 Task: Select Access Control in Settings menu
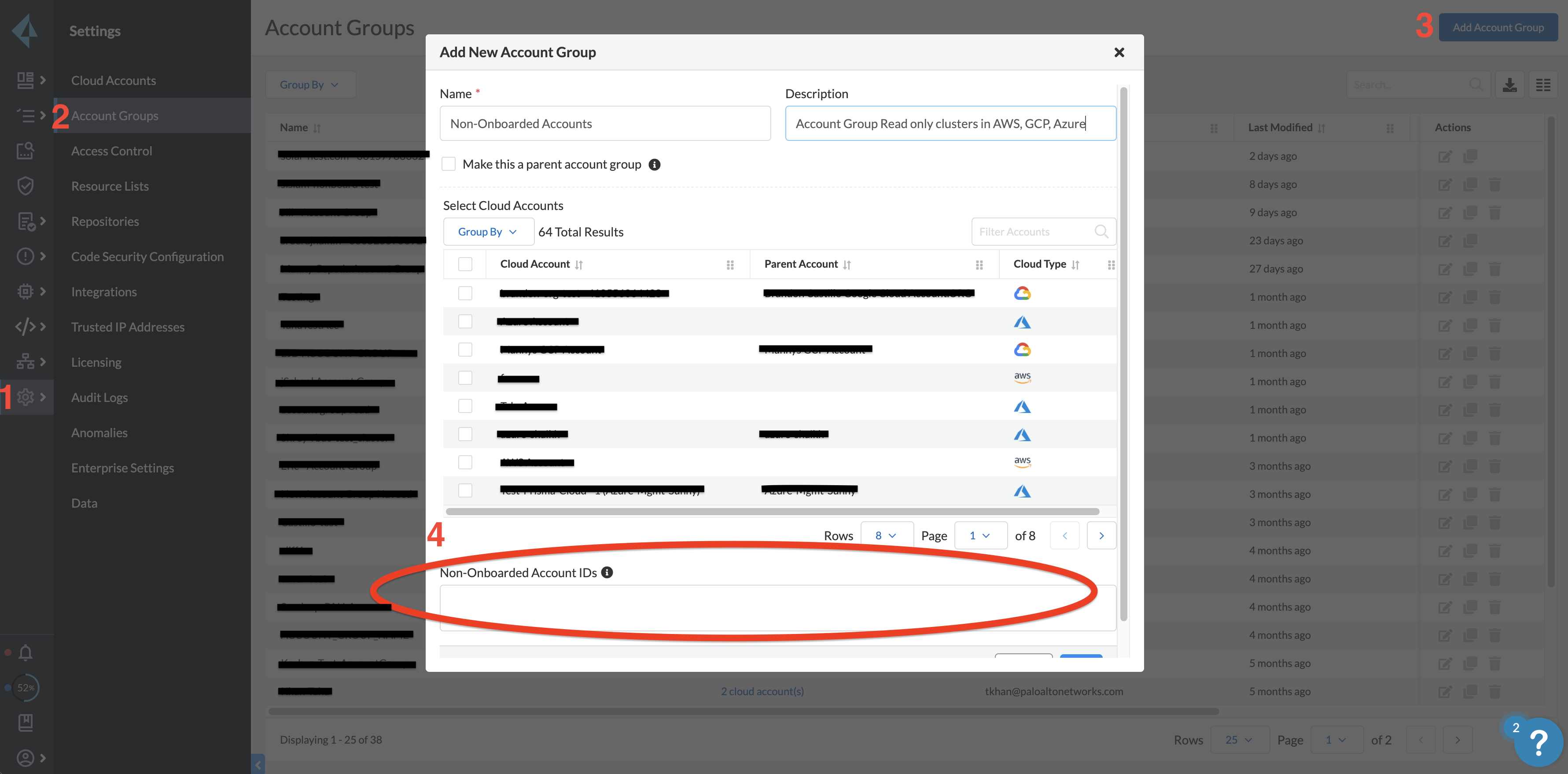coord(111,151)
